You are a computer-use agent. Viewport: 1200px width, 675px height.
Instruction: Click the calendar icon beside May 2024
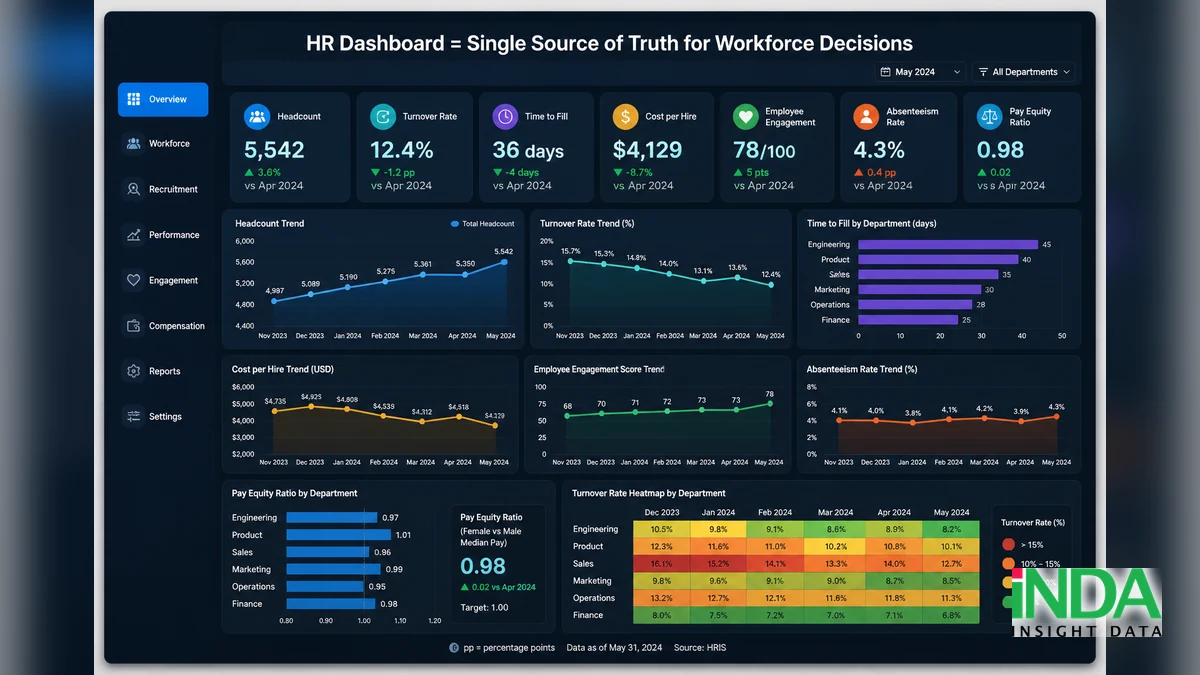coord(885,72)
